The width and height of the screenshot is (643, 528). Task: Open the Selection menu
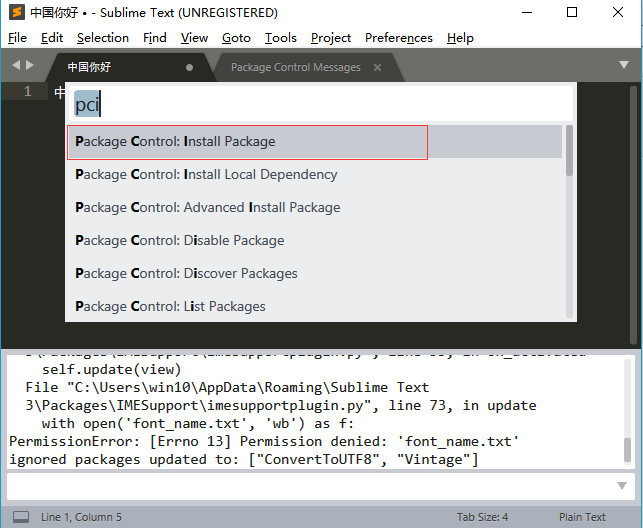[x=103, y=38]
